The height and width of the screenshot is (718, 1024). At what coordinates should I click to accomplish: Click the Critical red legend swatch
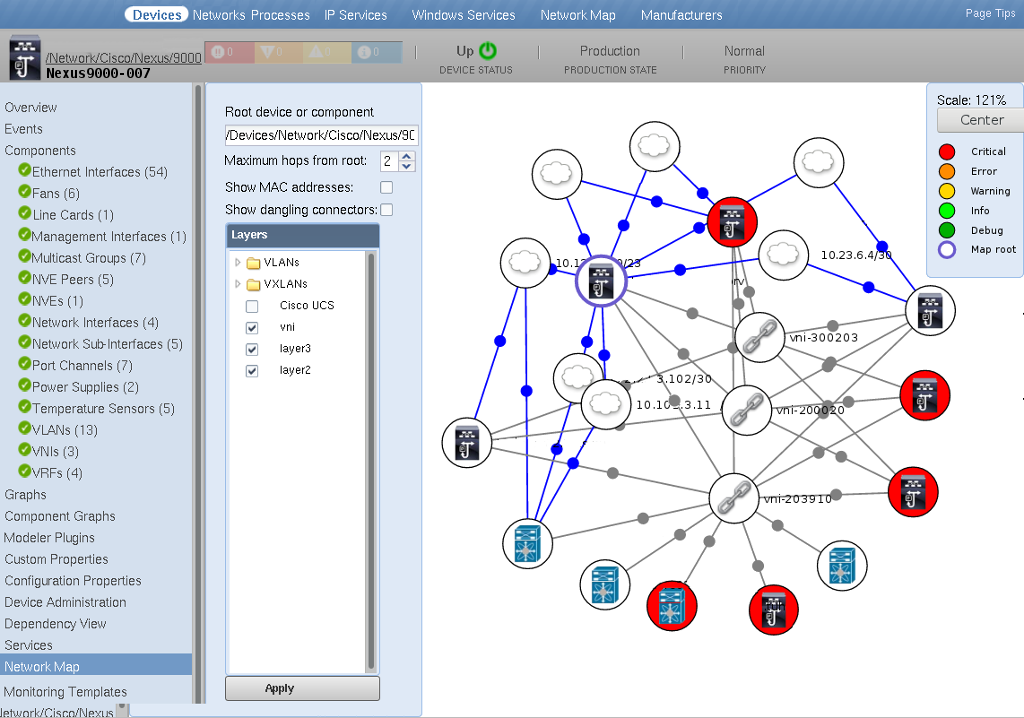[x=947, y=152]
